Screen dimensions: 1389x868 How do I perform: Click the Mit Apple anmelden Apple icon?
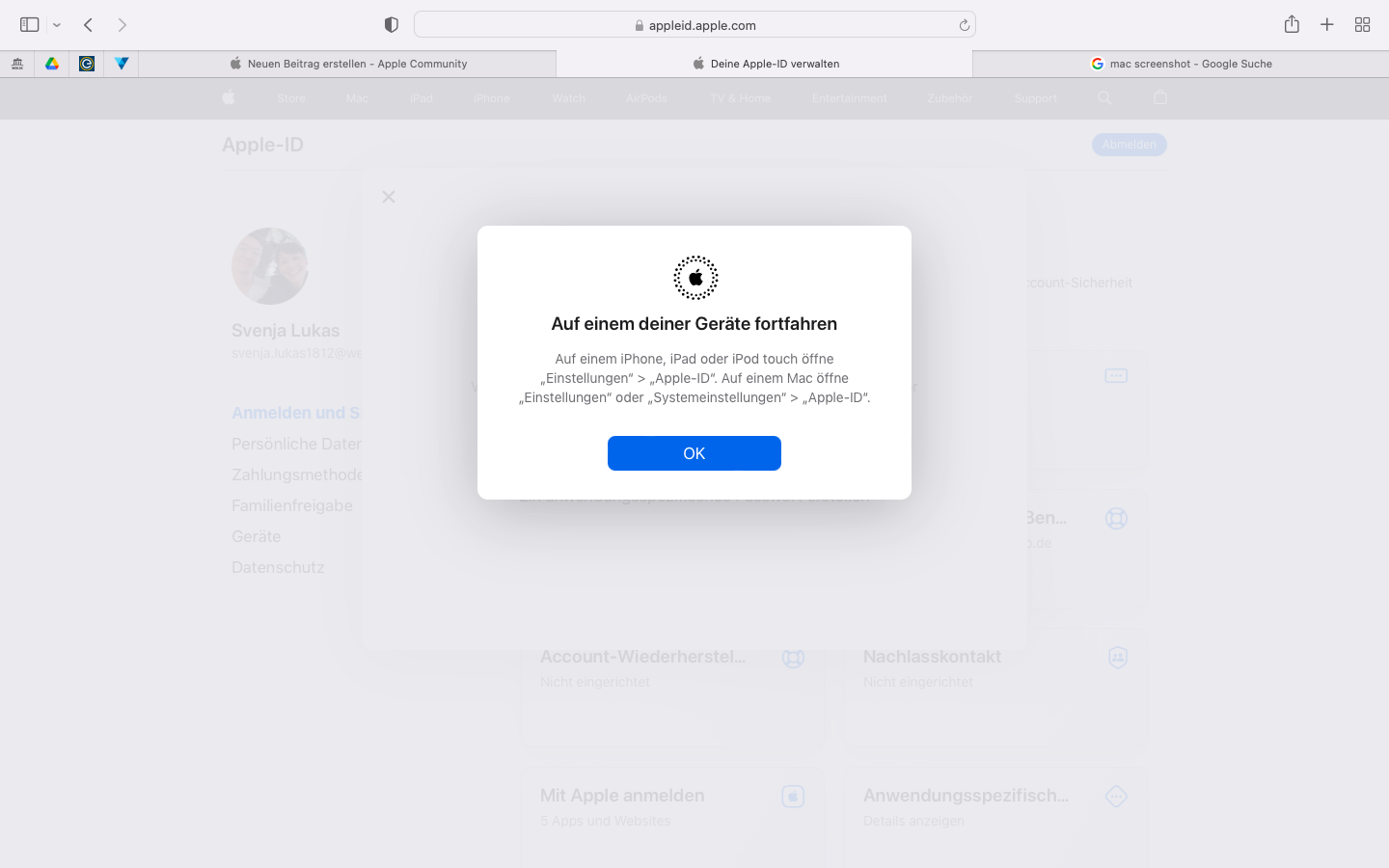(793, 797)
